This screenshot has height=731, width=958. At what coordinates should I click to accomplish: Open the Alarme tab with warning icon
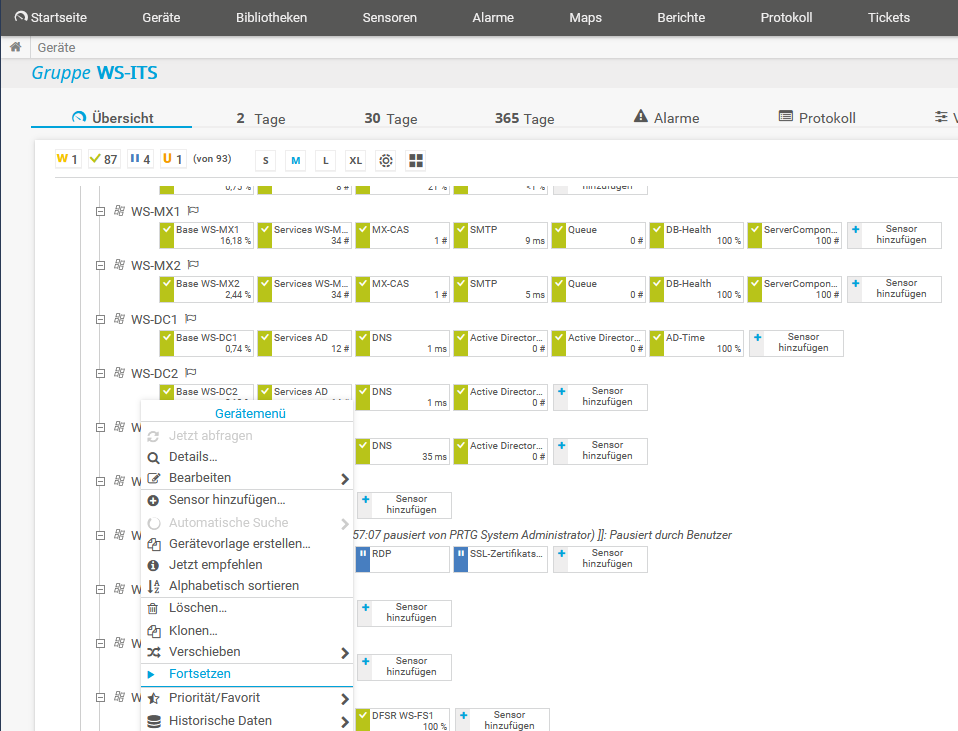click(666, 118)
